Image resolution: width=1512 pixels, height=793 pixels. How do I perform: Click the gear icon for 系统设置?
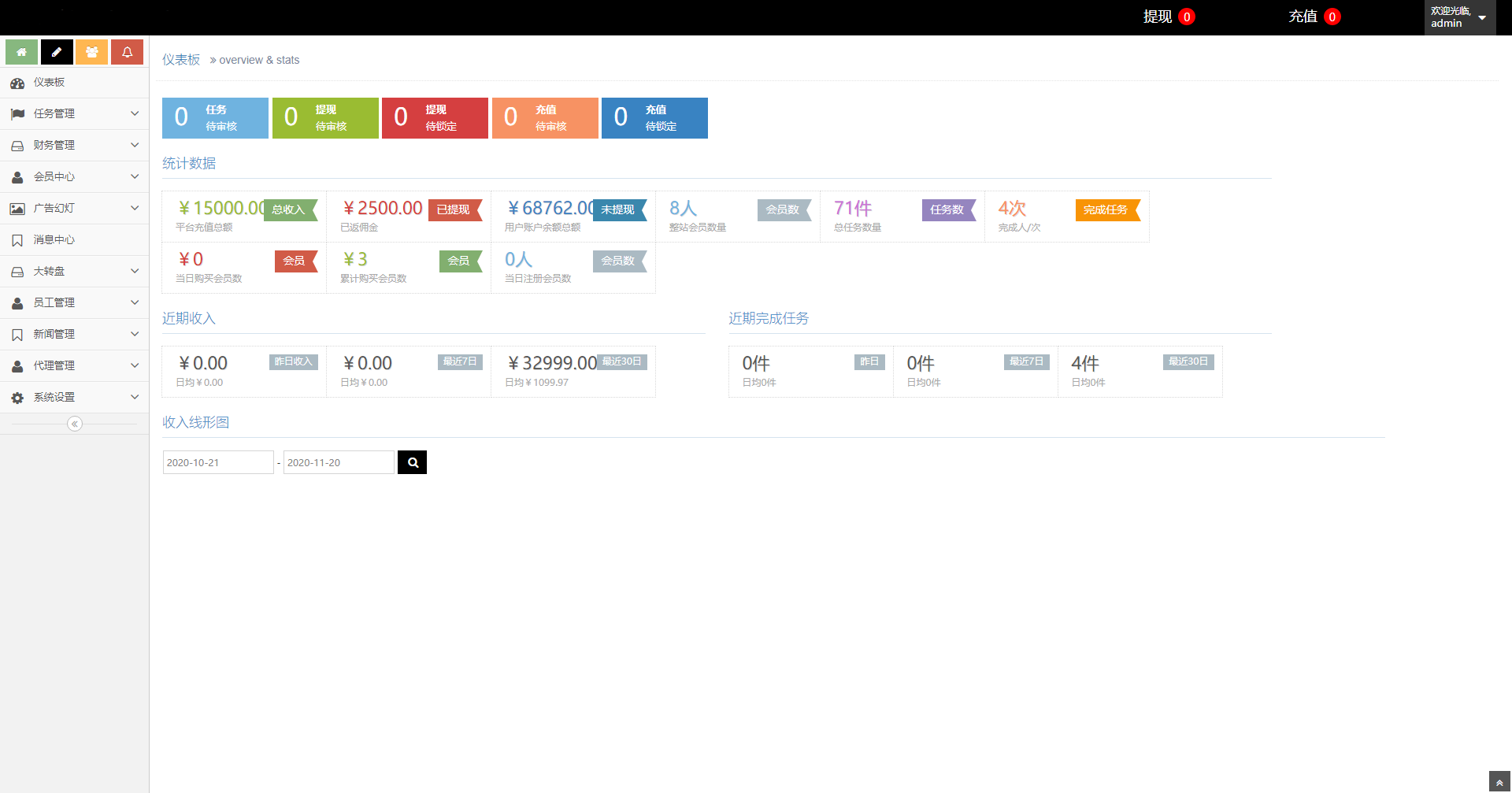[x=17, y=398]
